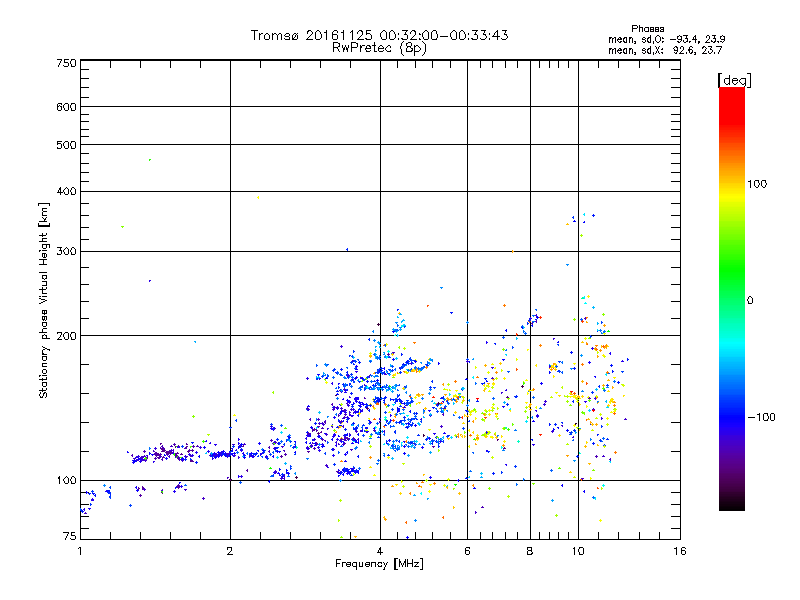This screenshot has height=600, width=800.
Task: Click the y-axis tick label '750'
Action: 66,63
